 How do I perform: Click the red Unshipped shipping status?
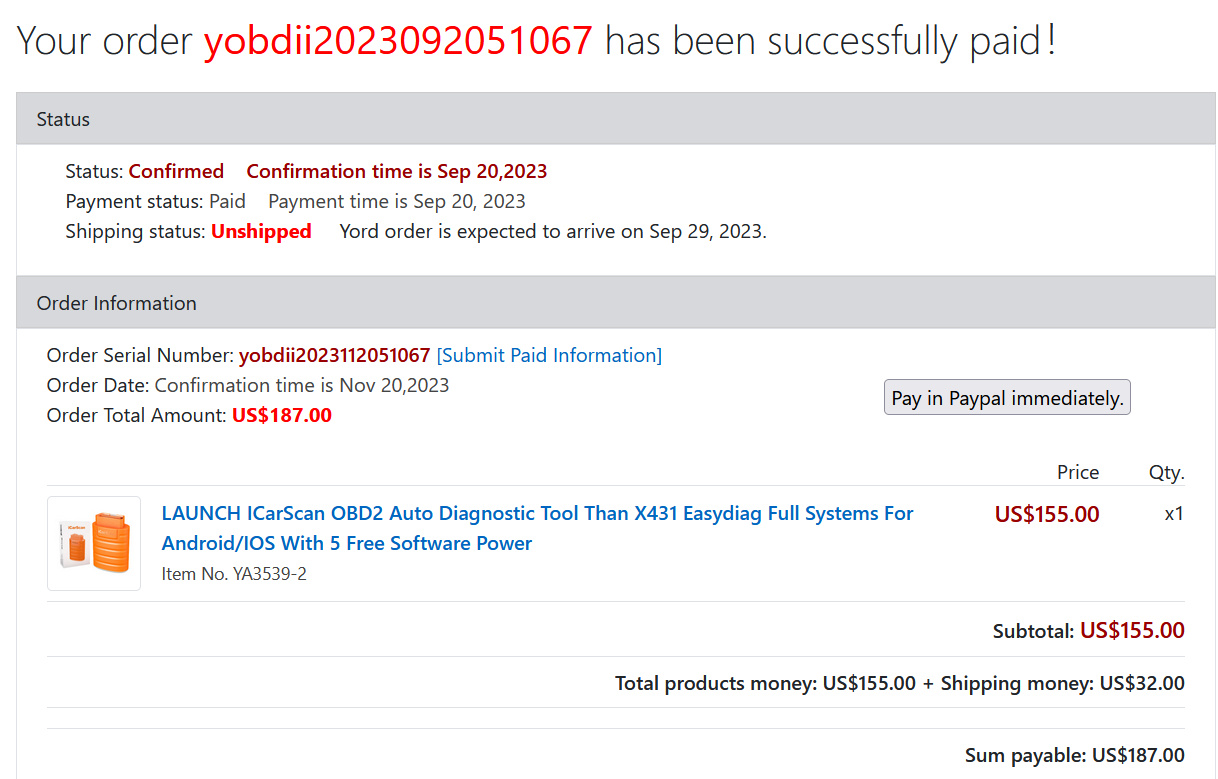pos(261,231)
